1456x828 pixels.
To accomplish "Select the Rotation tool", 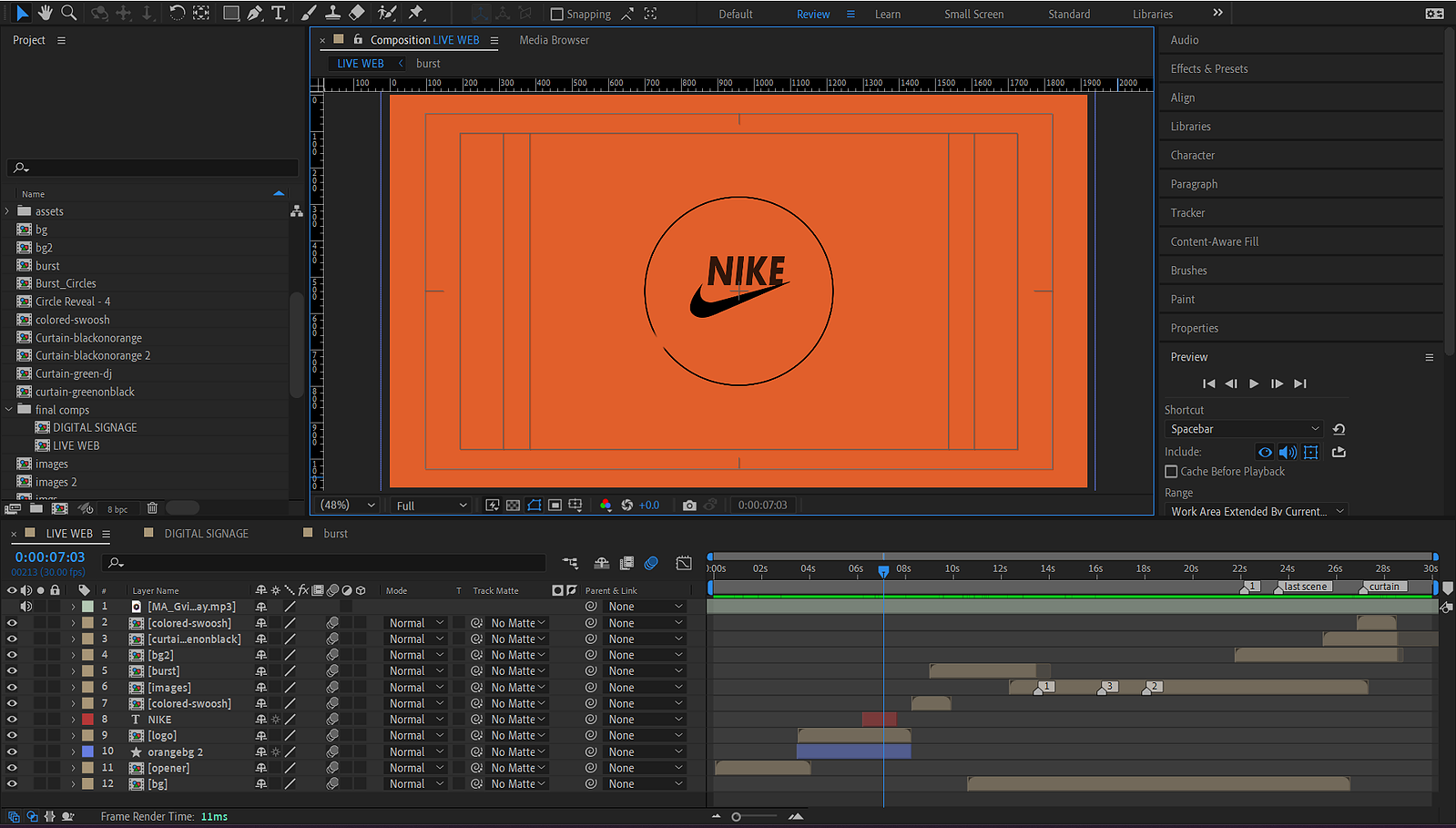I will (x=178, y=13).
